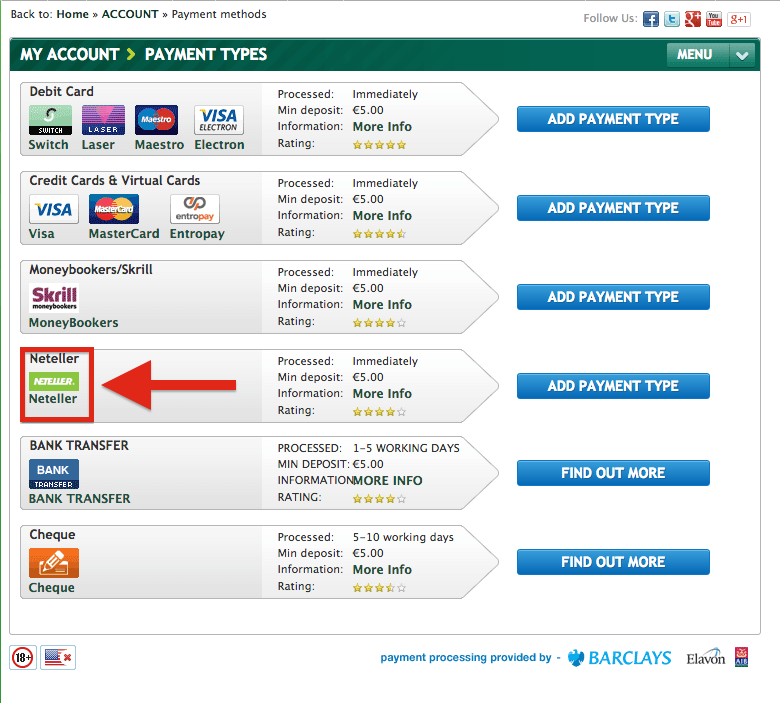Add payment type for Neteller
Viewport: 780px width, 703px height.
(x=613, y=386)
